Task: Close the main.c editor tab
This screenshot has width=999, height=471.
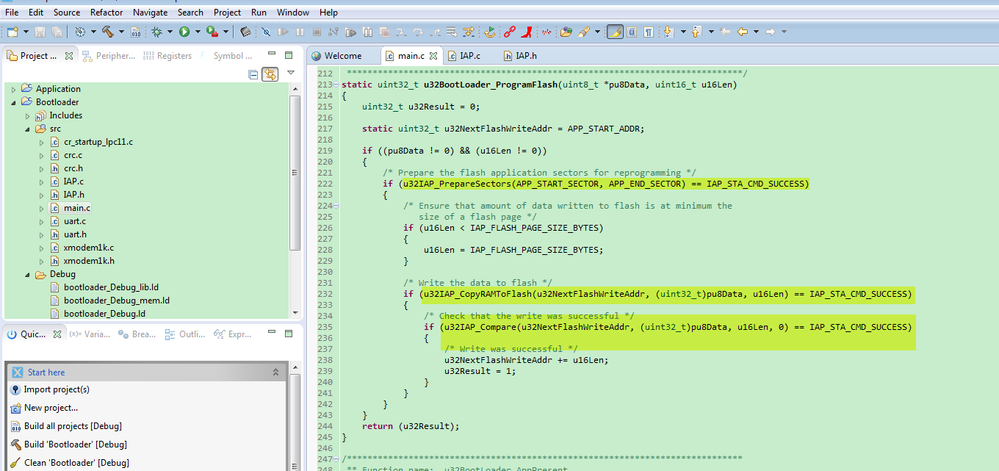Action: point(433,55)
